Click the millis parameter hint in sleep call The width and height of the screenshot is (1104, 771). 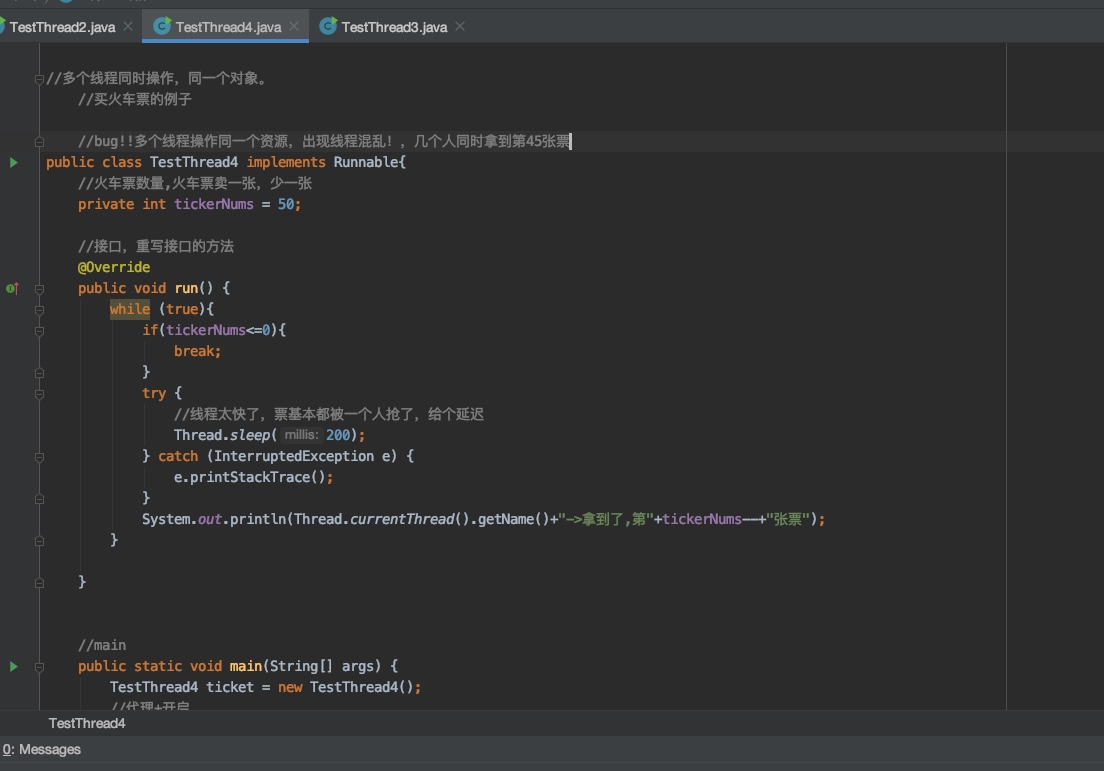coord(301,435)
